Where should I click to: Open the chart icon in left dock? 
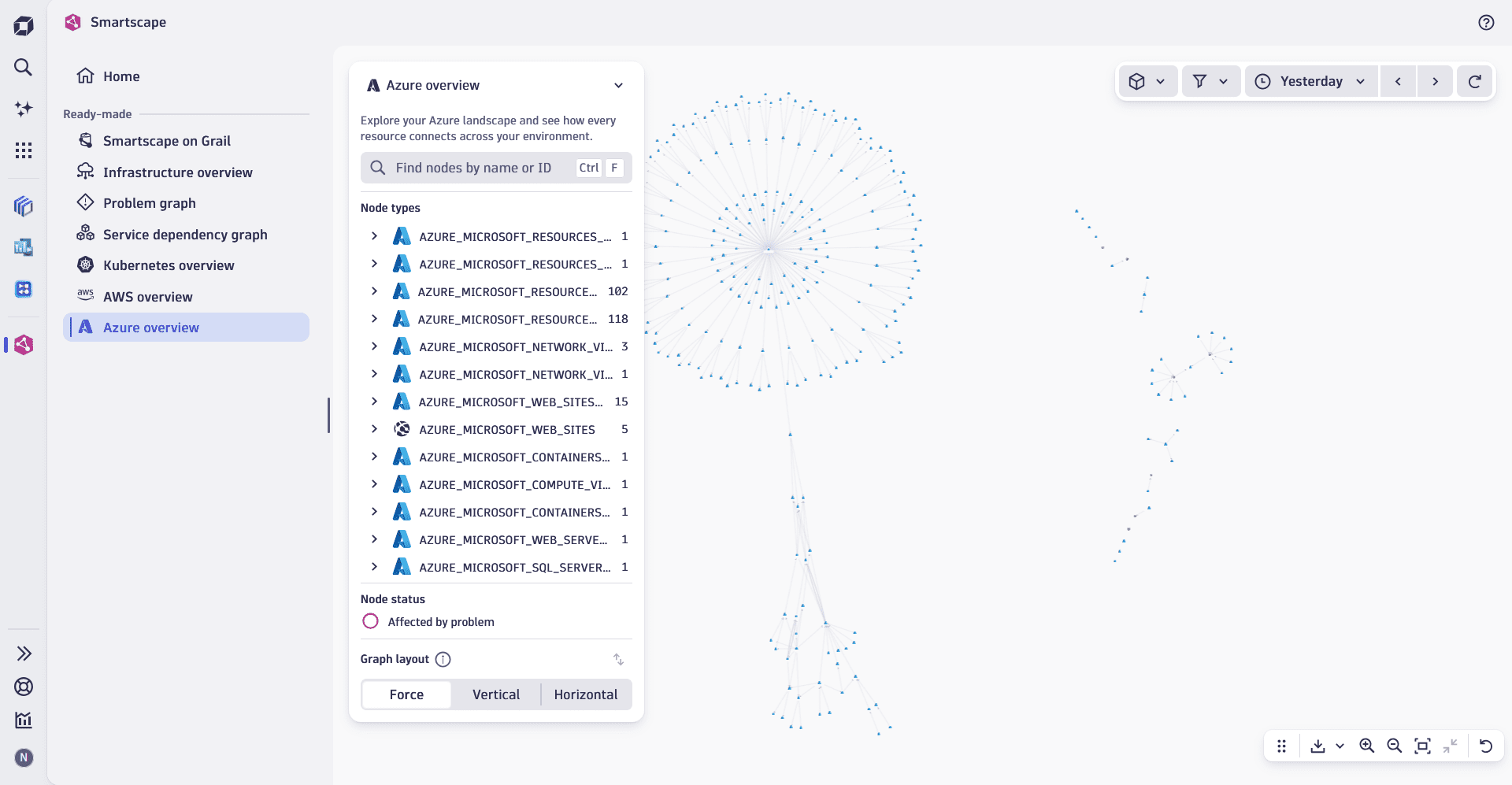[24, 720]
